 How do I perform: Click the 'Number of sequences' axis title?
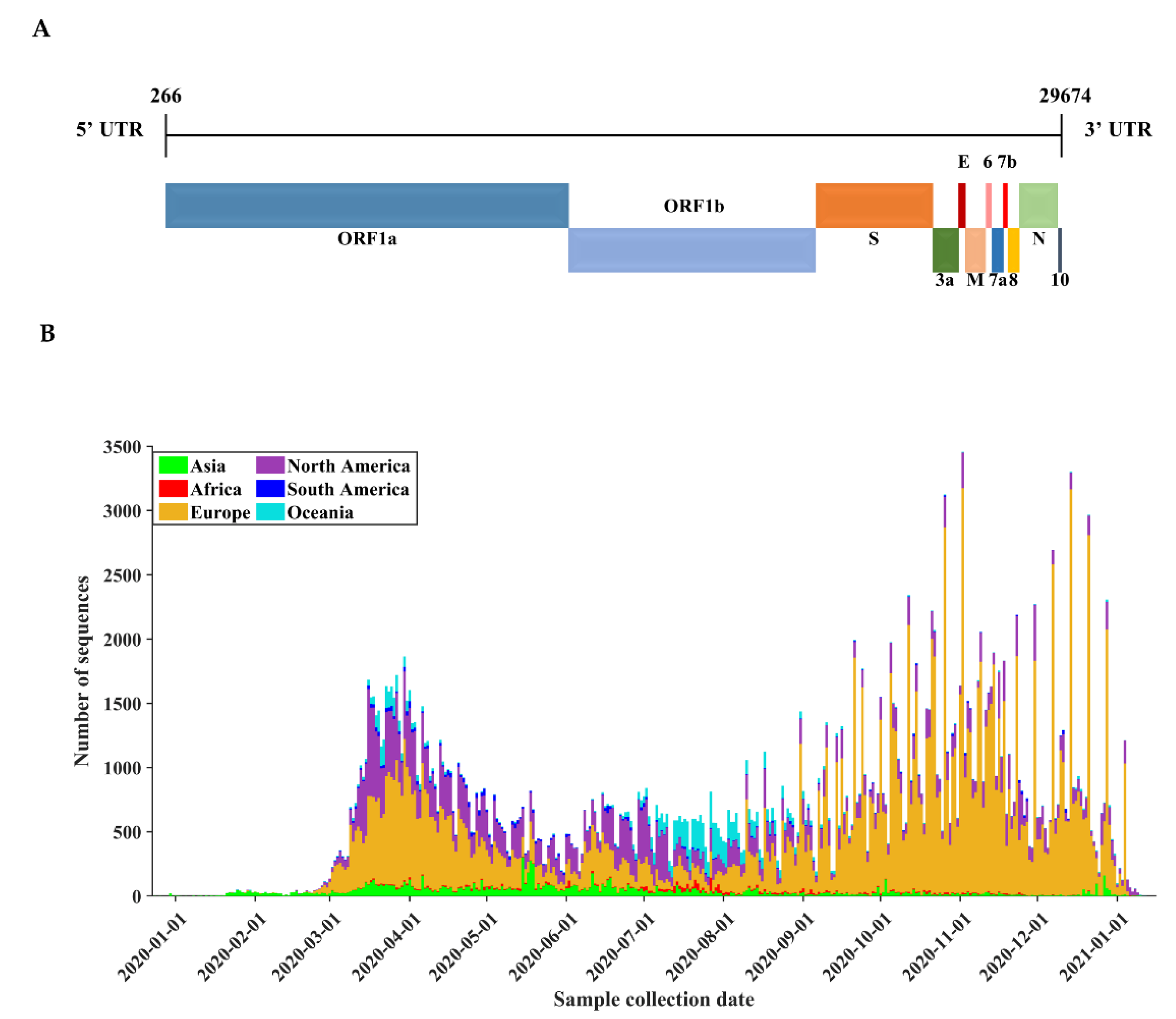[x=82, y=671]
